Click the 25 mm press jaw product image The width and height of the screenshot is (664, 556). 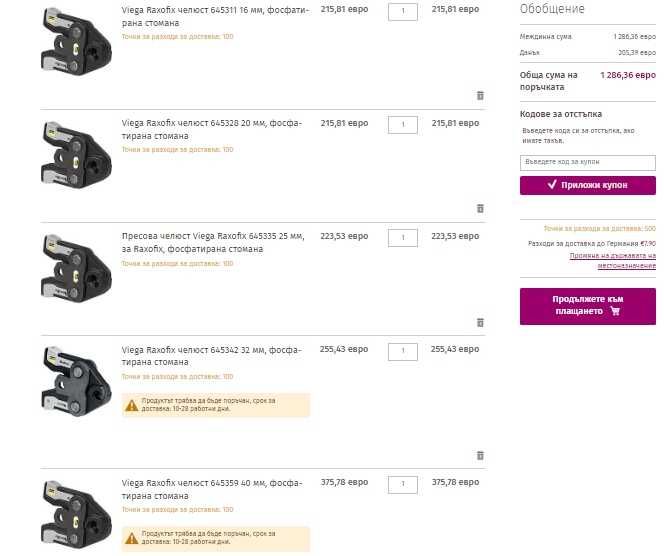tap(76, 266)
